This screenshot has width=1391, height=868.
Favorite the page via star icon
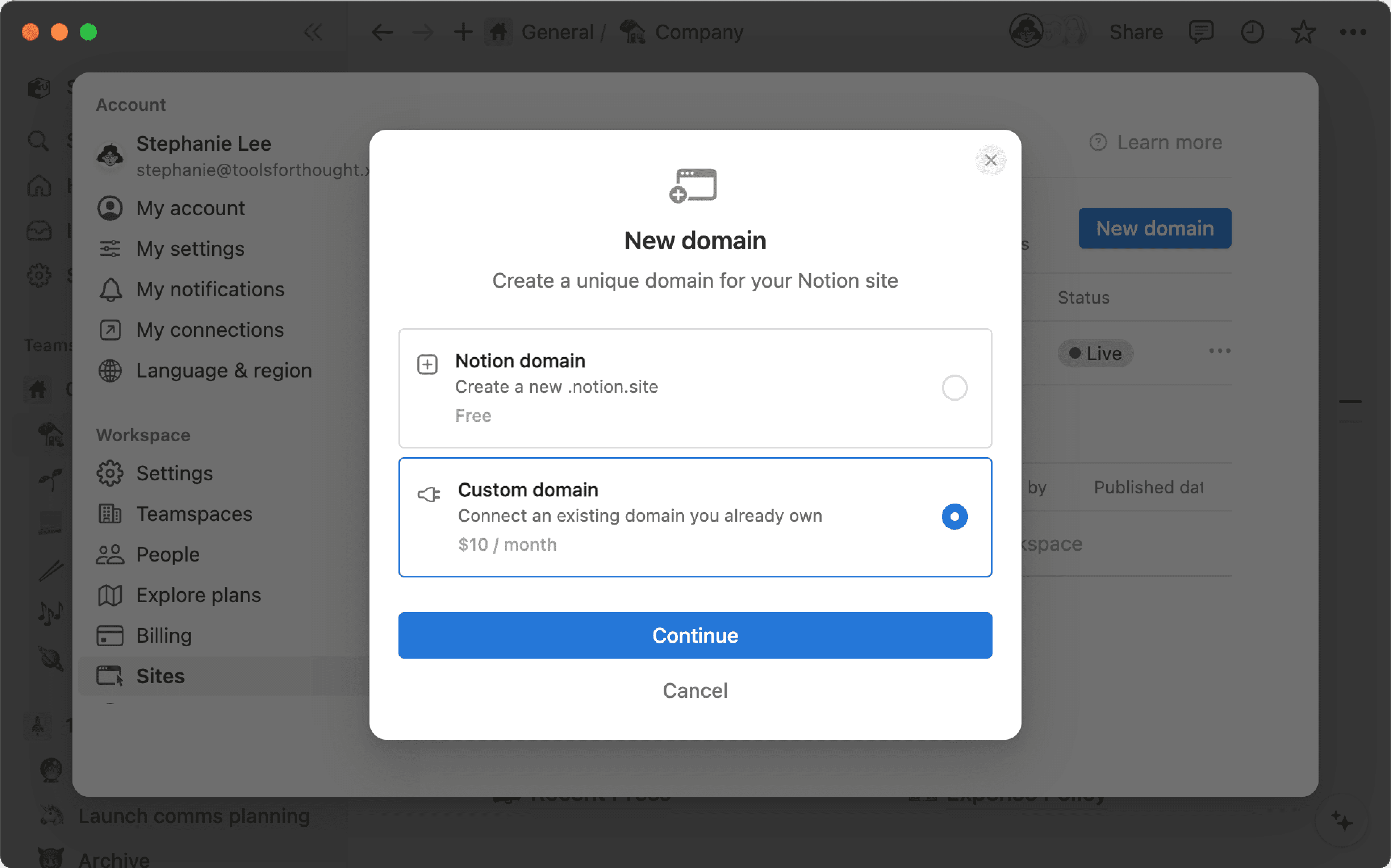click(x=1304, y=32)
